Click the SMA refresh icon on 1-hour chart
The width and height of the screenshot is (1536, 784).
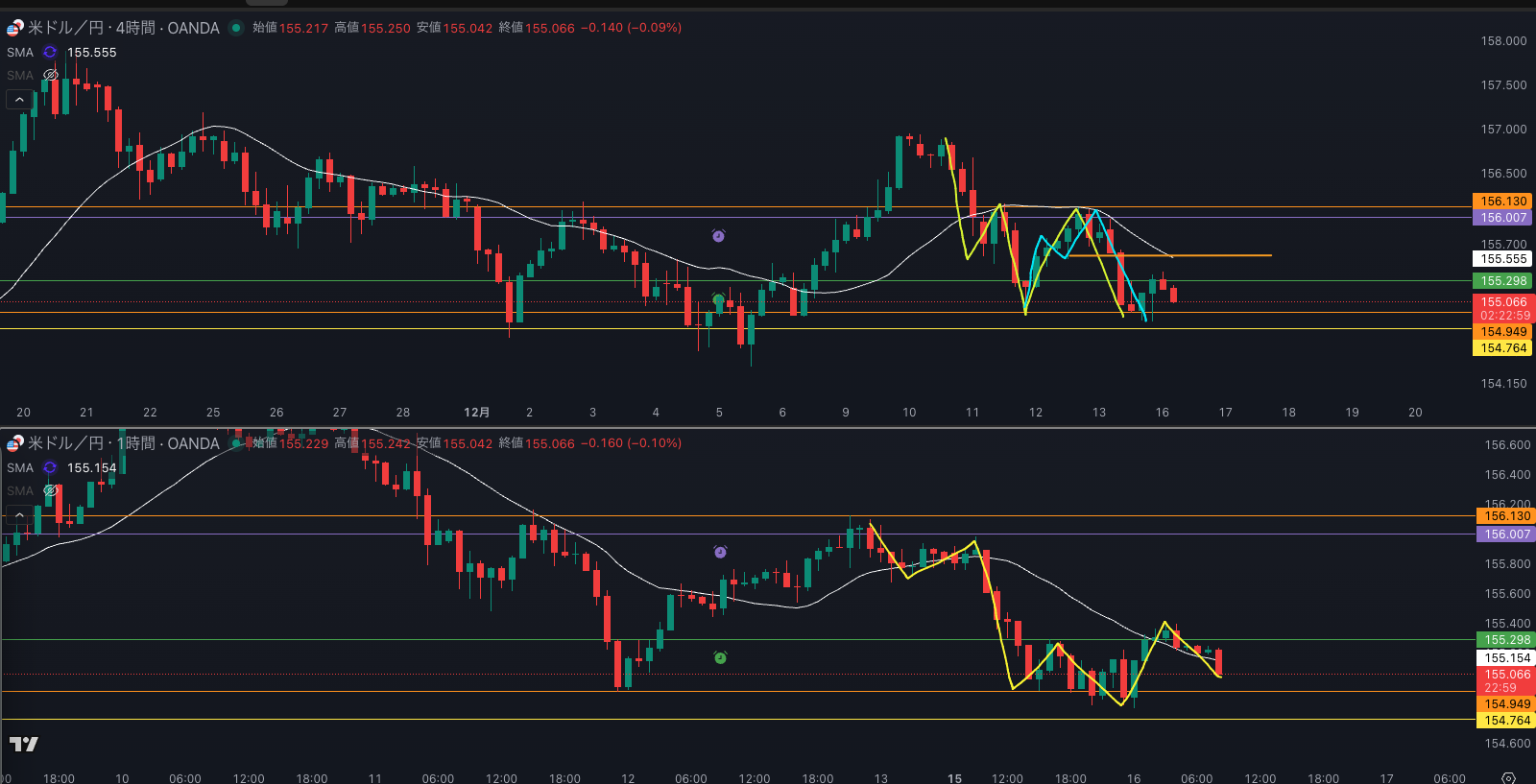[x=50, y=468]
